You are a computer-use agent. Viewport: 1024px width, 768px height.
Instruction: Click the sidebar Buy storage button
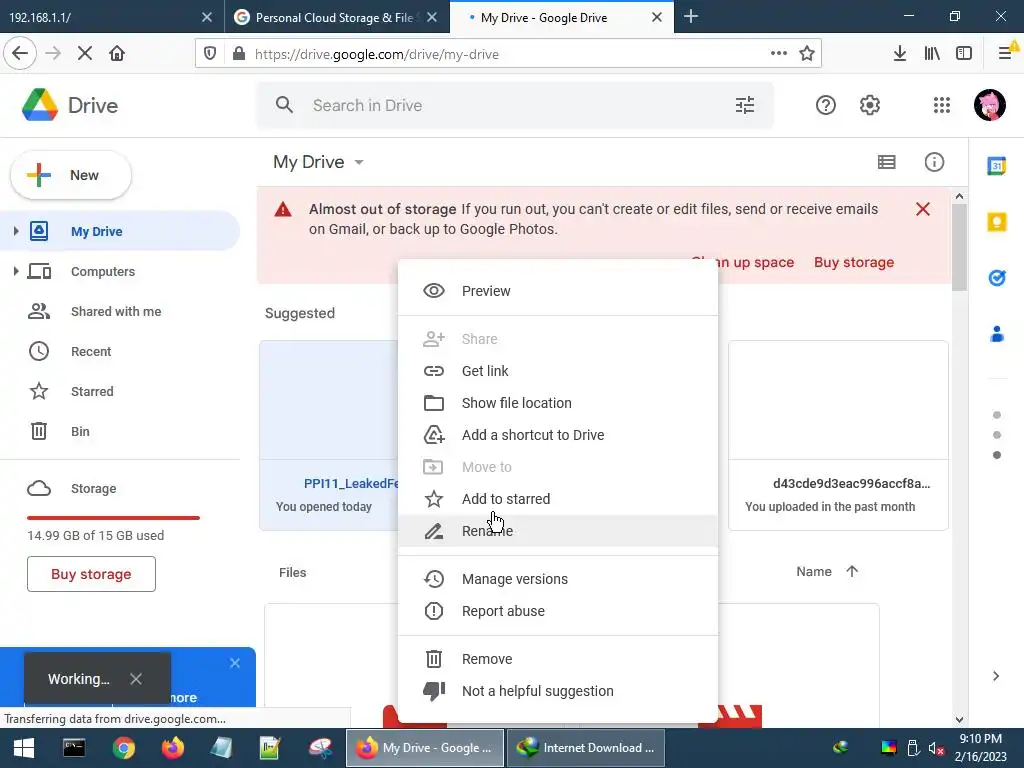91,574
